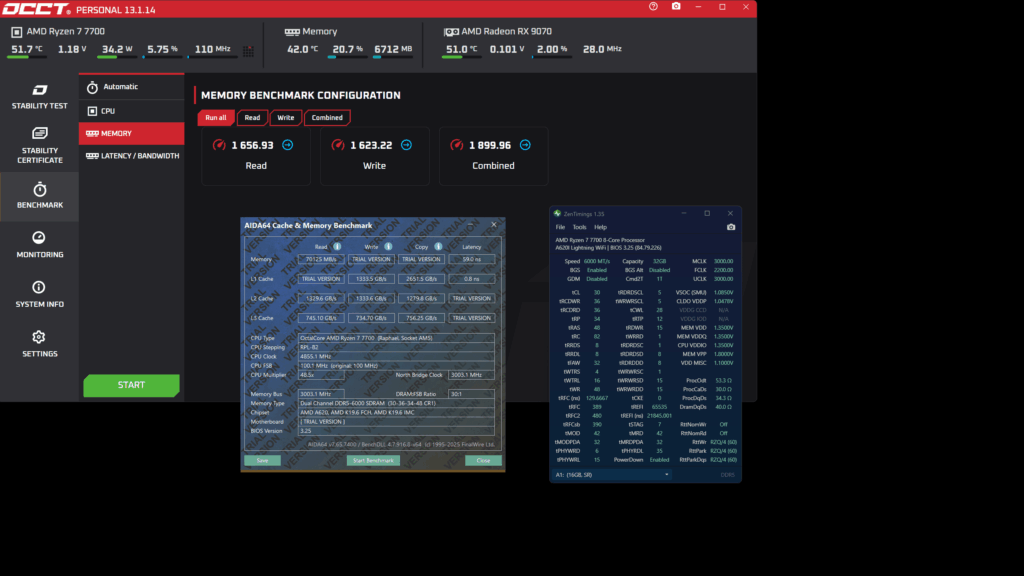Choose the Combined memory benchmark mode
This screenshot has height=576, width=1024.
[327, 118]
